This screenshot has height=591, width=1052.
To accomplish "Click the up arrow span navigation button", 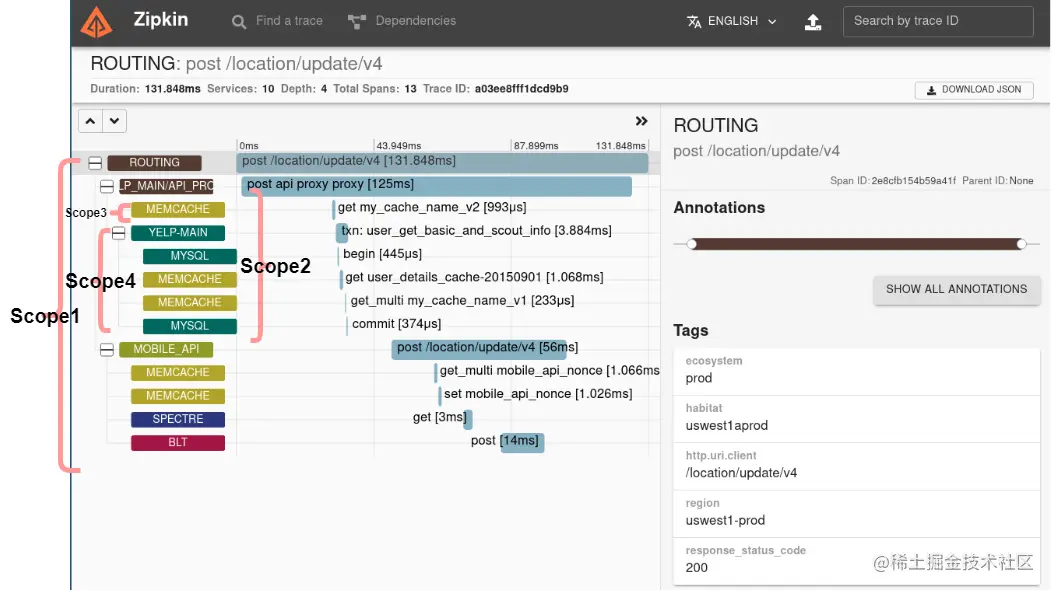I will (91, 121).
